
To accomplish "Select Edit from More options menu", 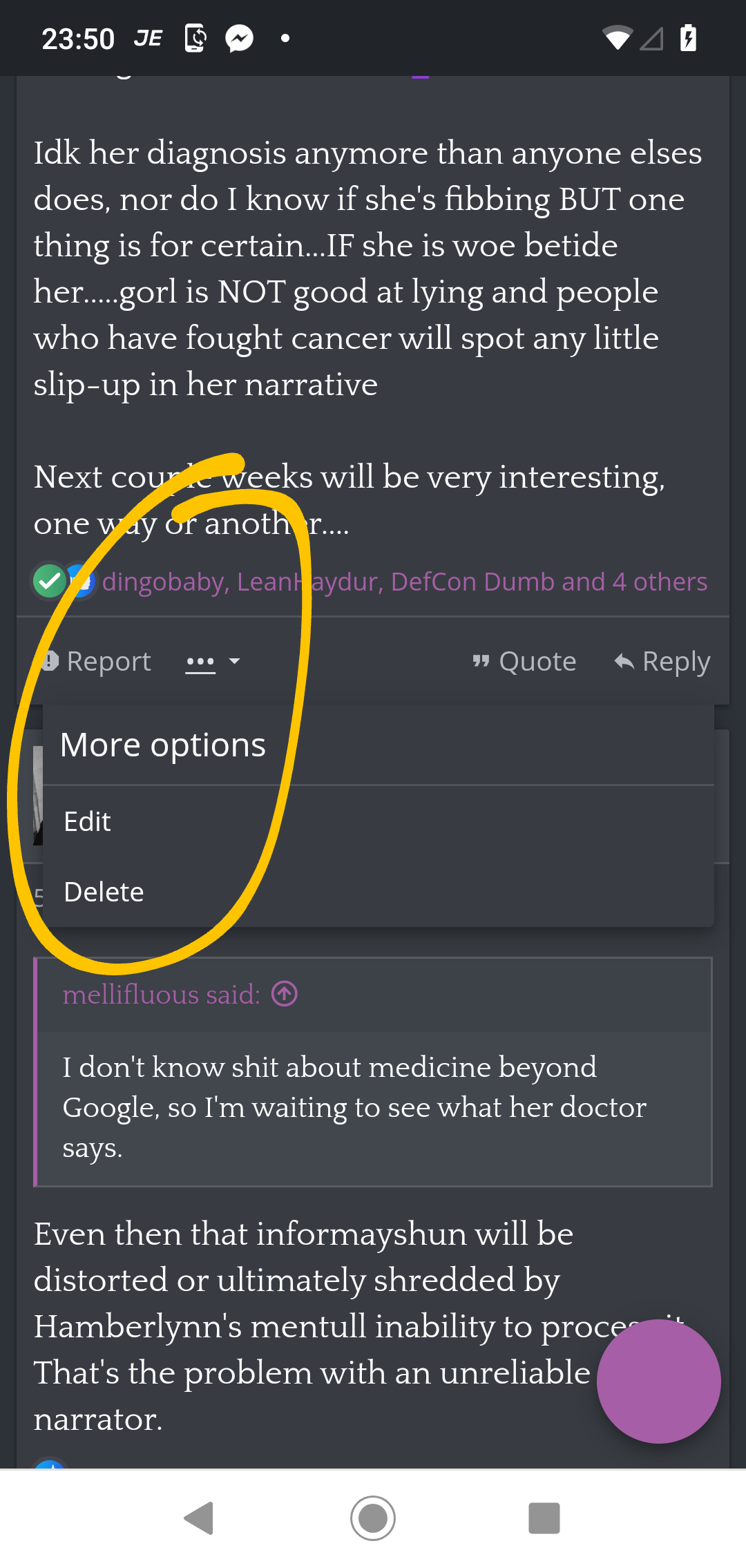I will (x=379, y=821).
